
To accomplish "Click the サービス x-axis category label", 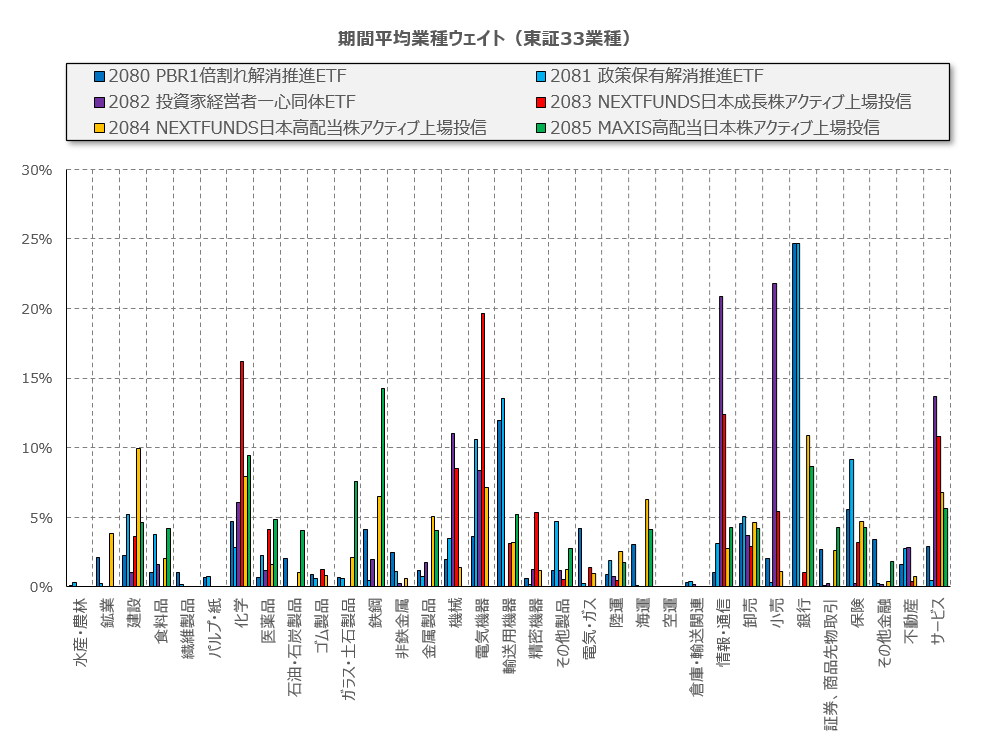I will [937, 626].
